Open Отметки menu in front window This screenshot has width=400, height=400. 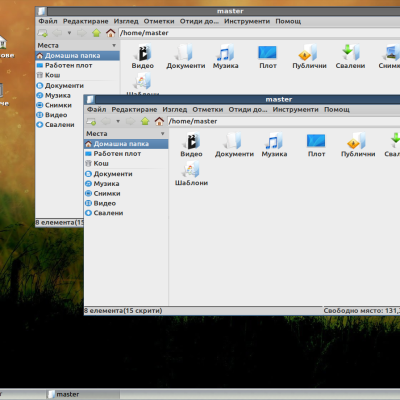pos(208,110)
